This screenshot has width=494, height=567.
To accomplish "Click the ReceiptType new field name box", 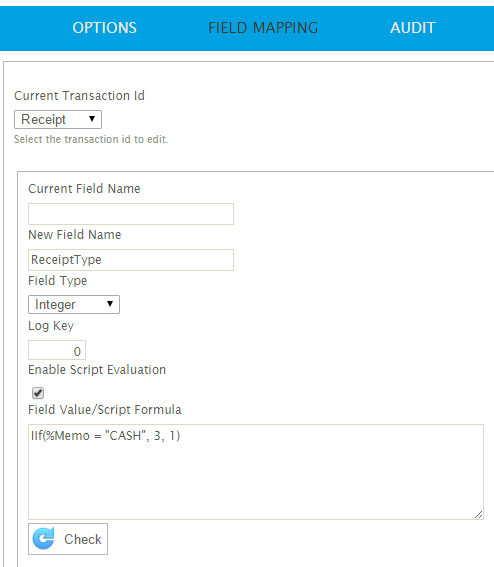I will (131, 260).
